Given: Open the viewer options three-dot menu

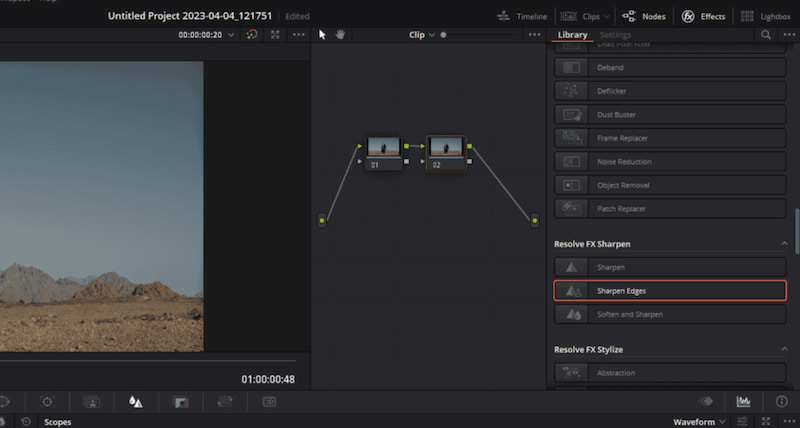Looking at the screenshot, I should point(298,35).
